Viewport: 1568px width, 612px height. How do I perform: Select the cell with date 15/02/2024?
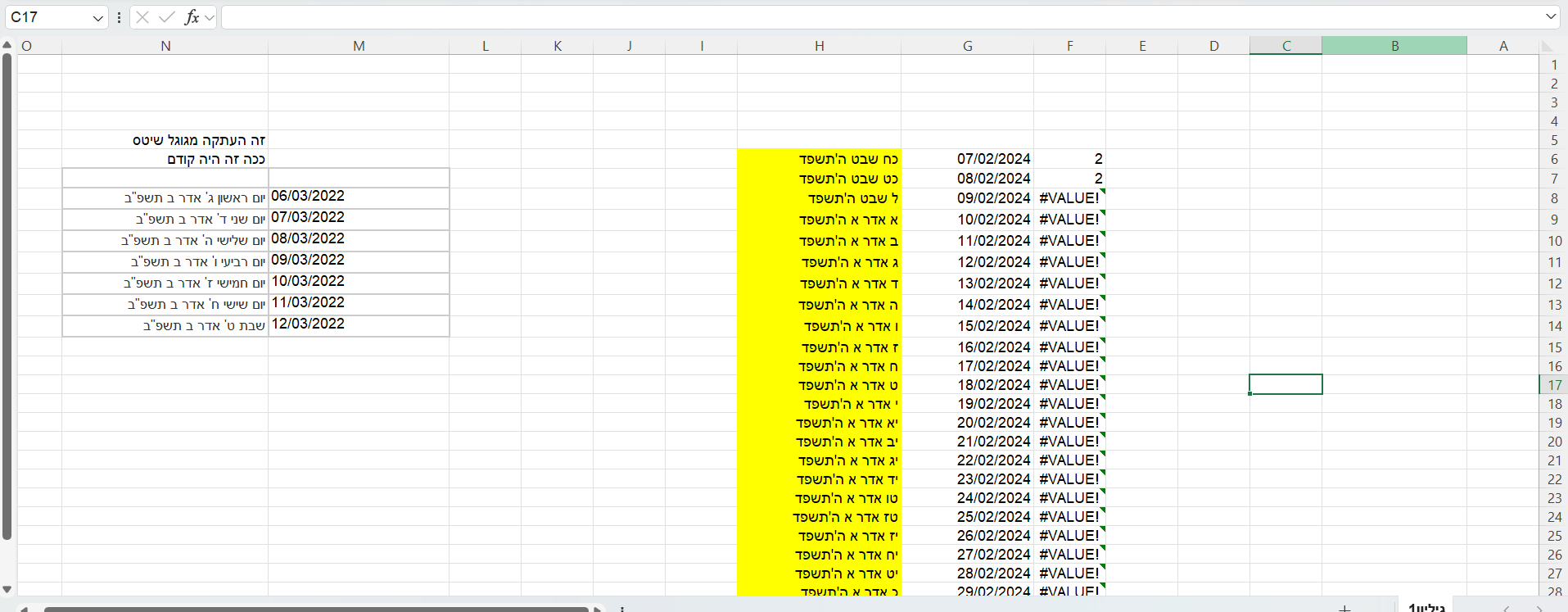(968, 326)
